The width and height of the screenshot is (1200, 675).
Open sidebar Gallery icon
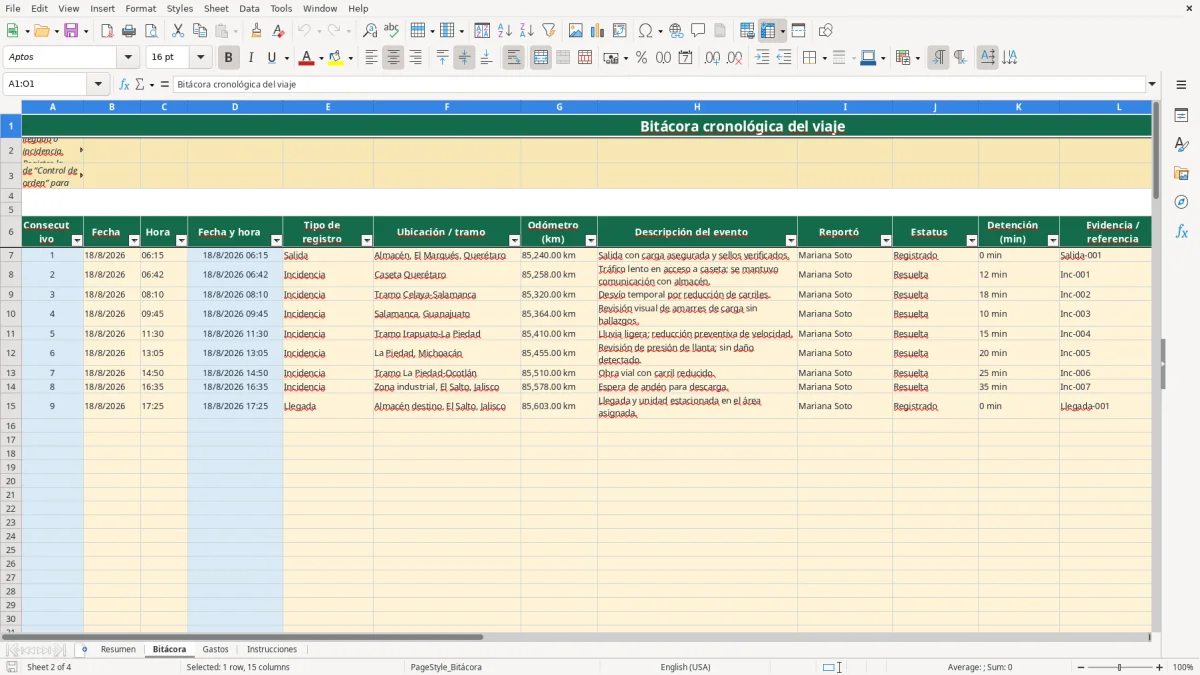(x=1181, y=173)
